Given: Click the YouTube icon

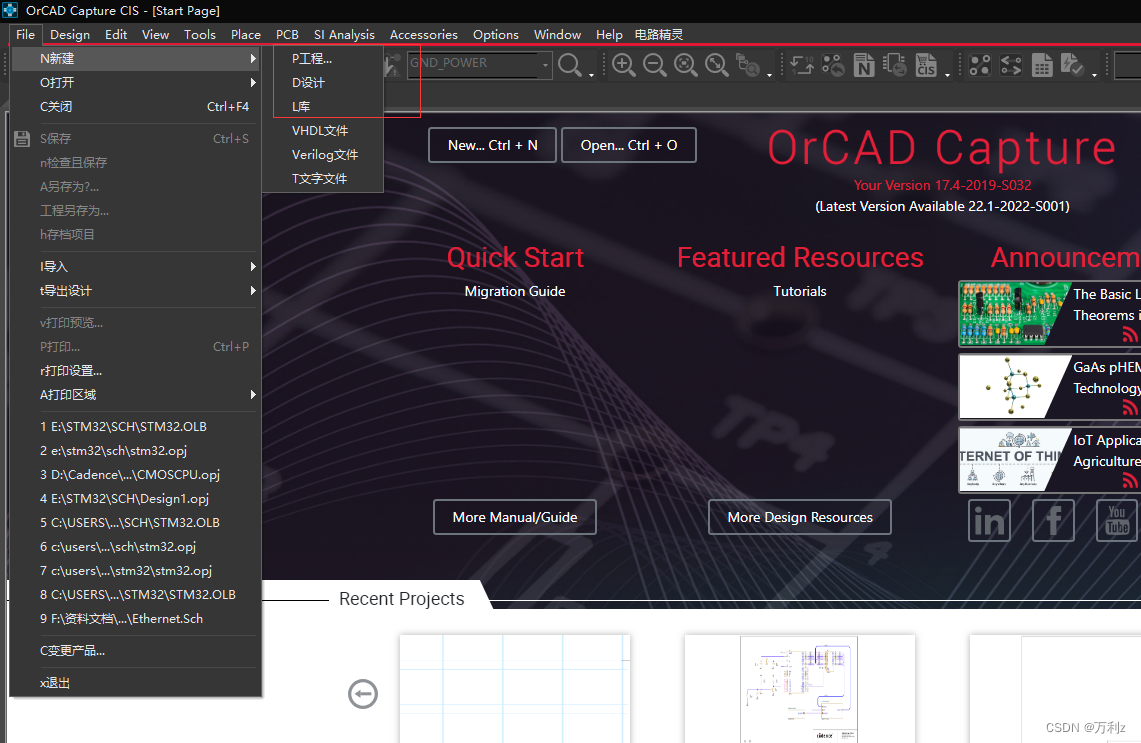Looking at the screenshot, I should click(1117, 520).
